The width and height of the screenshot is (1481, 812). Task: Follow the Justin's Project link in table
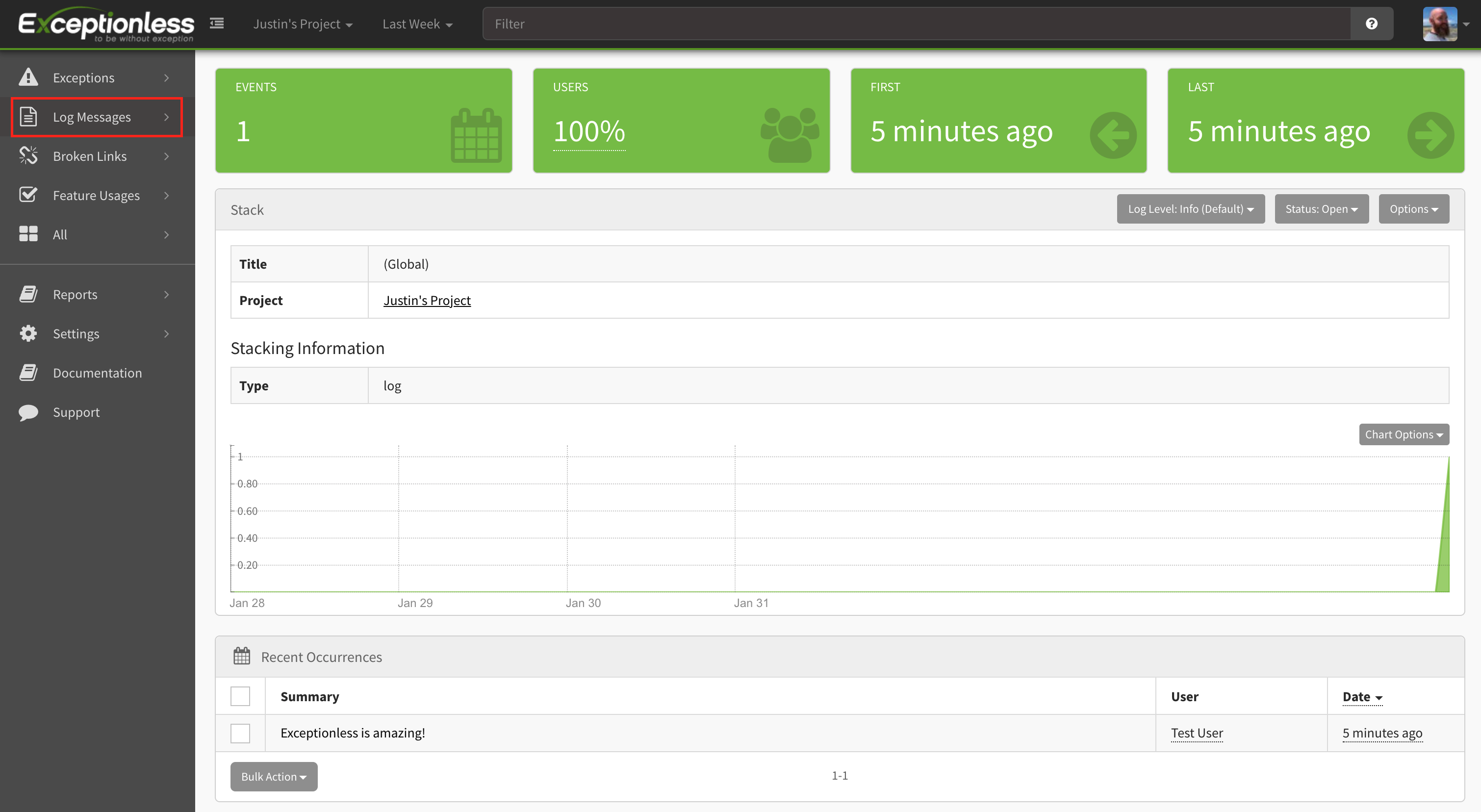(427, 300)
